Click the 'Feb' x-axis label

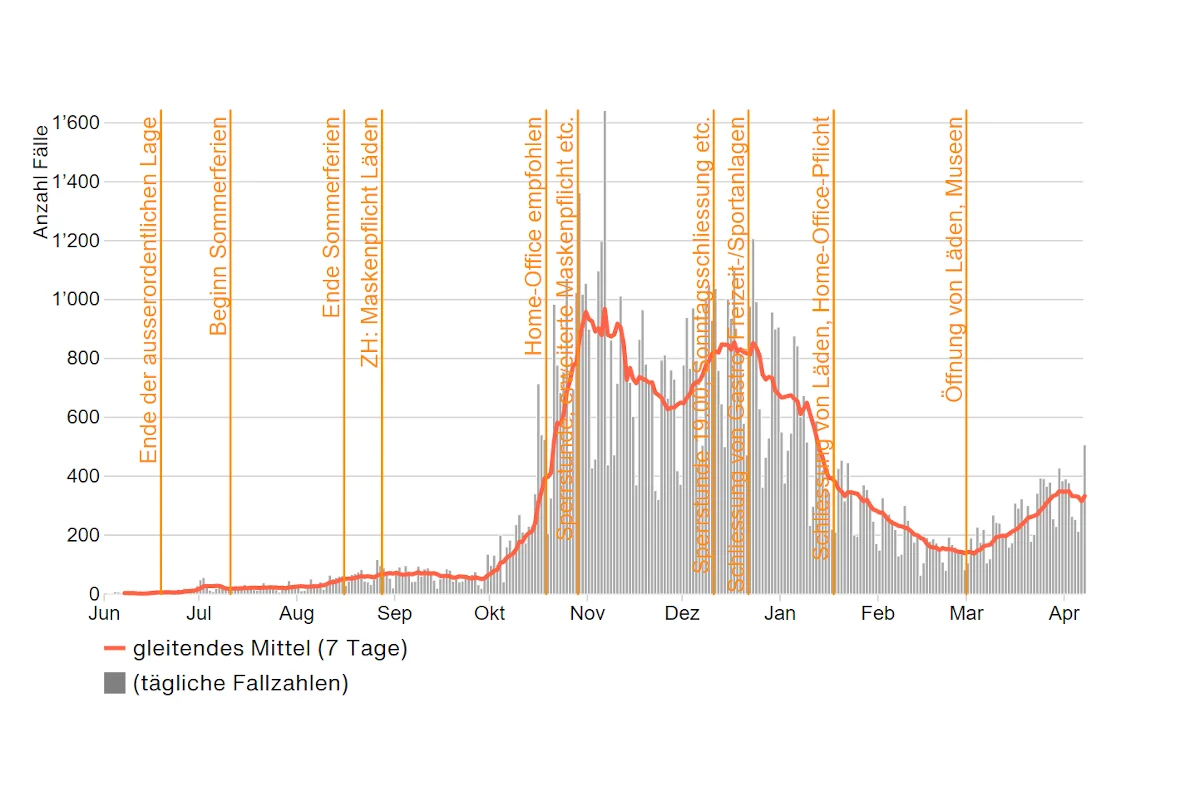pyautogui.click(x=878, y=613)
